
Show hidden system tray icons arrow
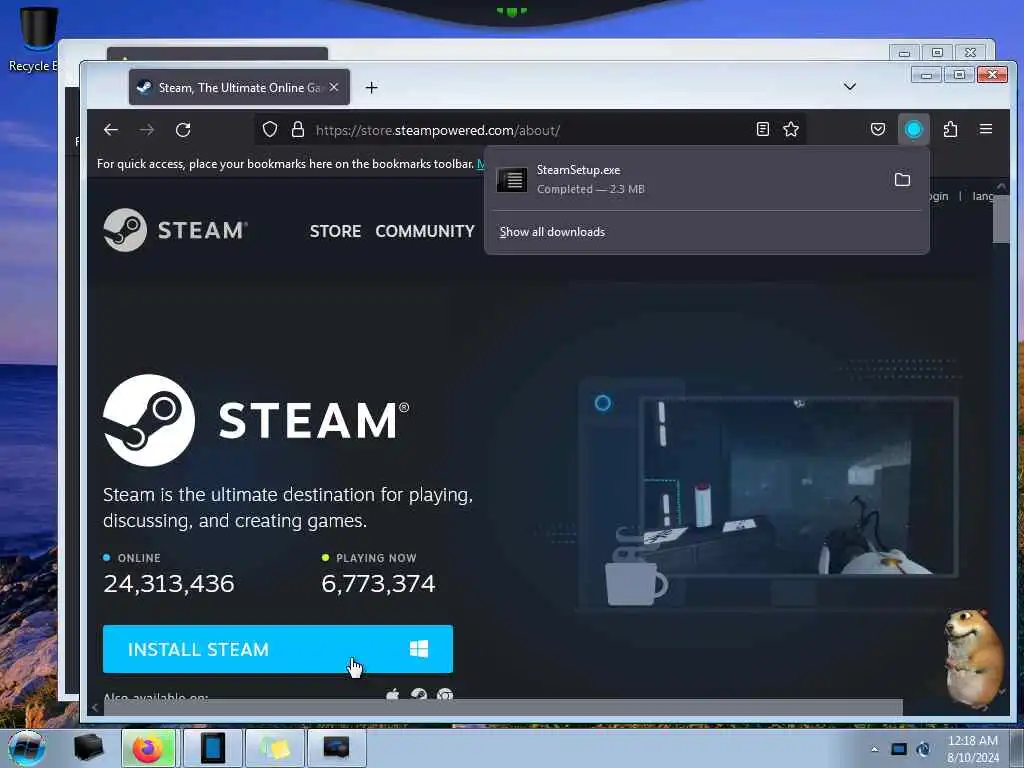874,749
